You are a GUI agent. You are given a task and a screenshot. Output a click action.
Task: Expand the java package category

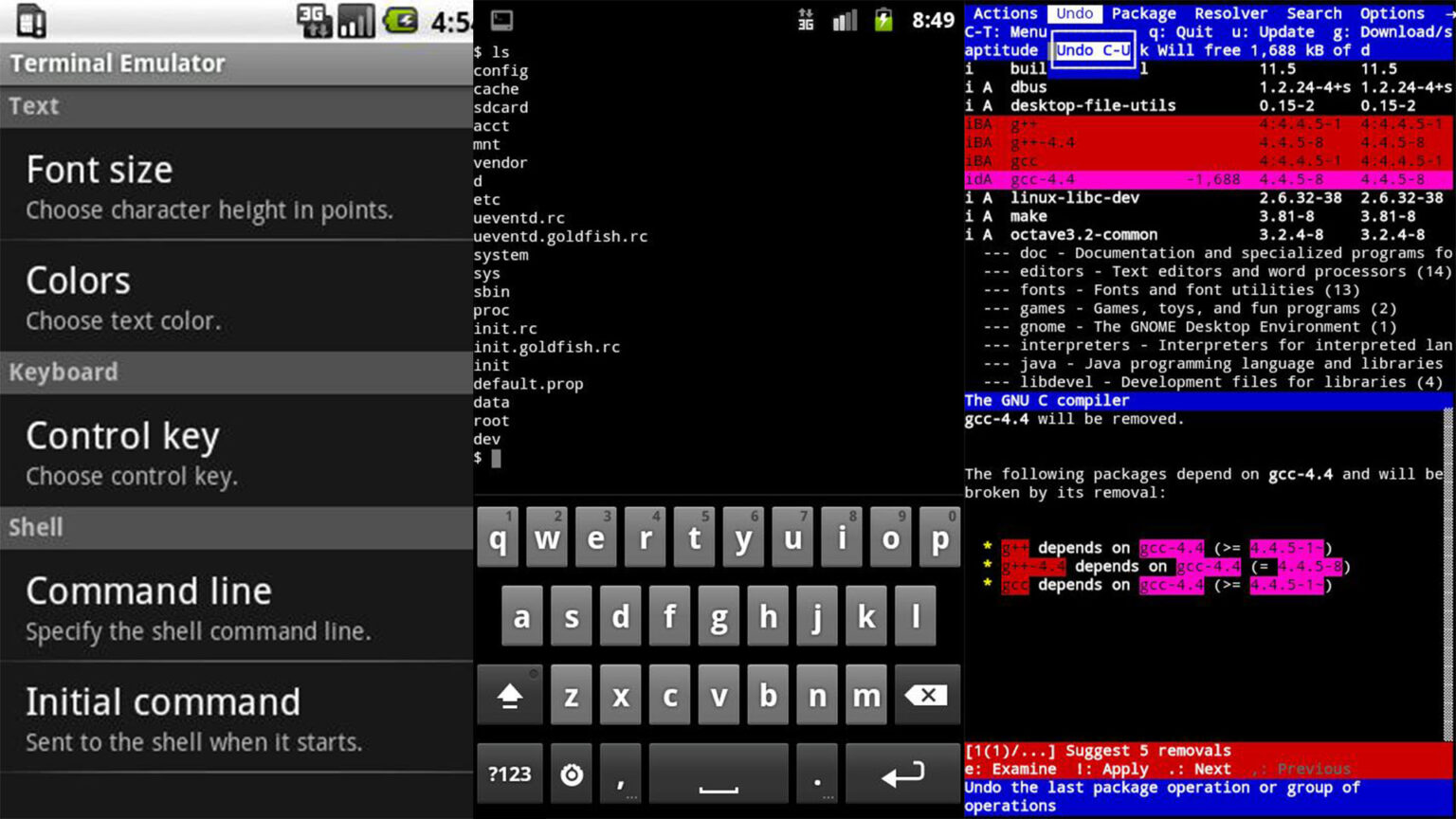click(1038, 363)
